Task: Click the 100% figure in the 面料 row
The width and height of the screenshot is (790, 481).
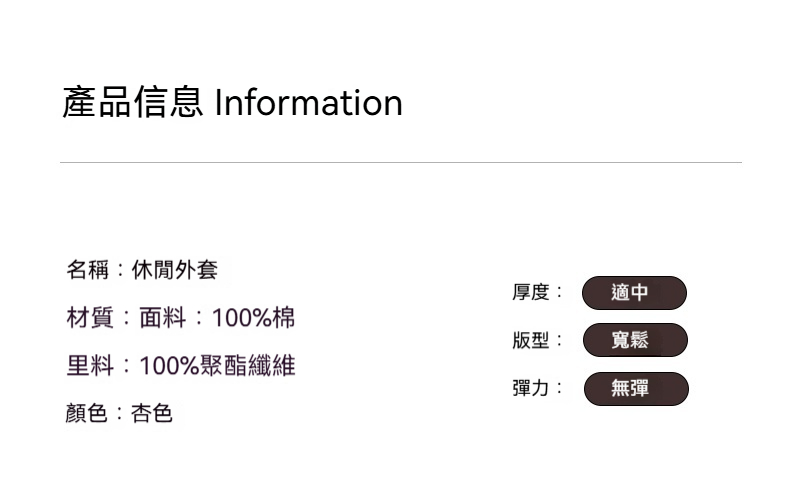Action: pos(241,319)
